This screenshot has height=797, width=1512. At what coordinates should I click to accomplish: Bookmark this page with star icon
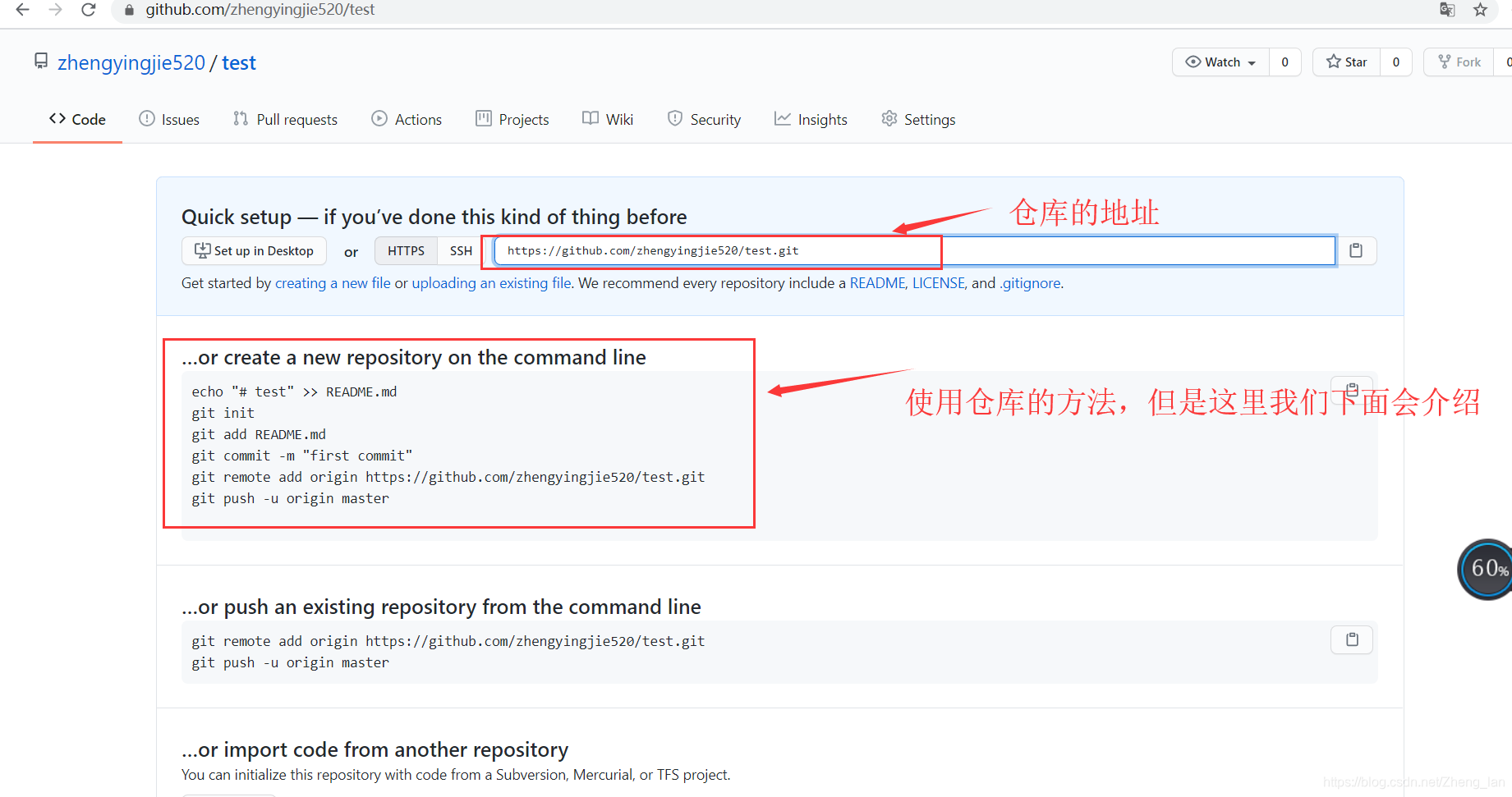[x=1480, y=10]
